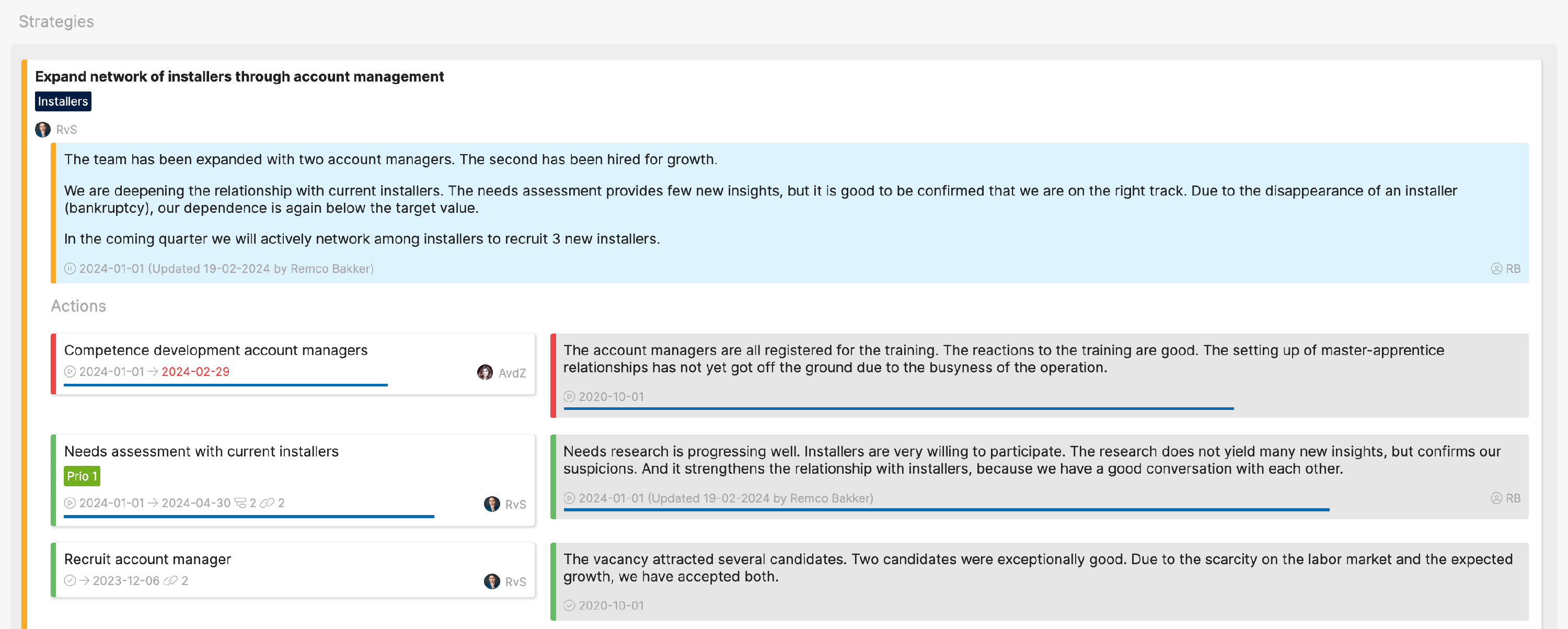Click progress bar on Competence development card

225,385
